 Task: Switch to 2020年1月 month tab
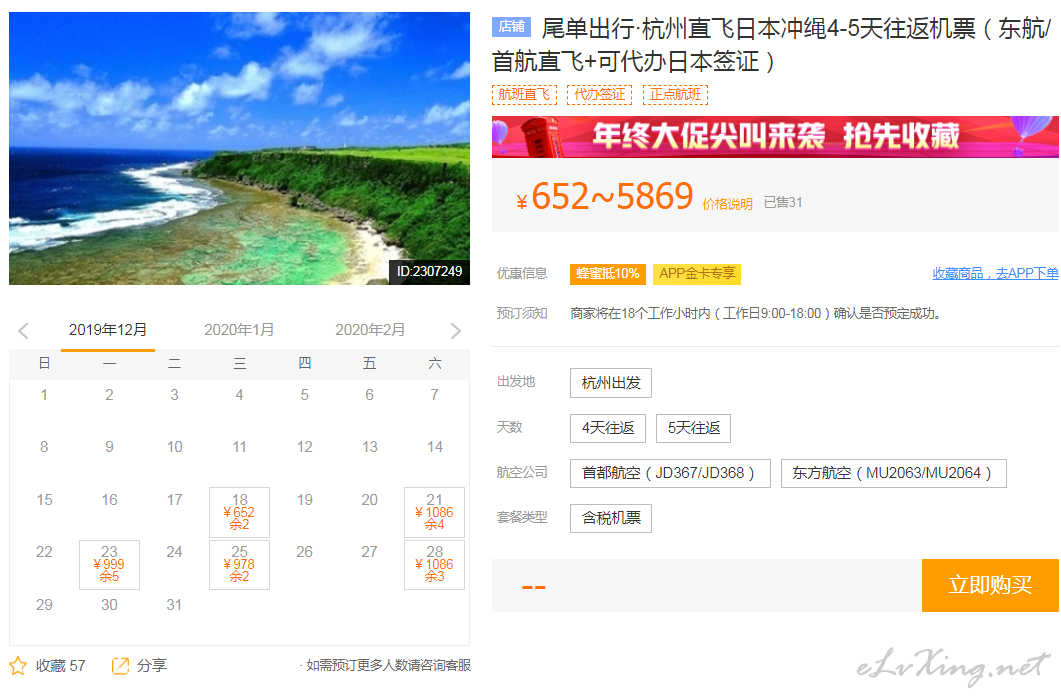tap(239, 330)
